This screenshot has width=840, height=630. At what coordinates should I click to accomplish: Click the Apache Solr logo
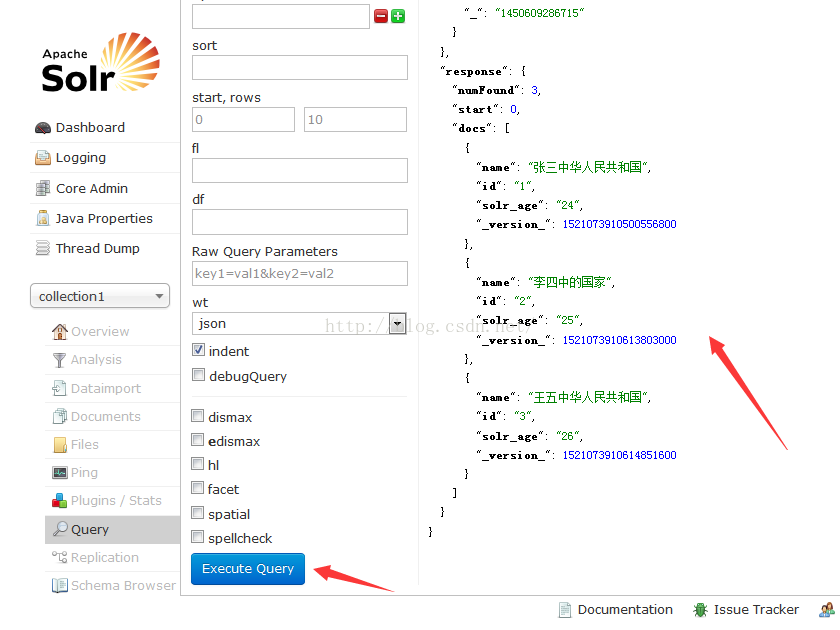[100, 62]
